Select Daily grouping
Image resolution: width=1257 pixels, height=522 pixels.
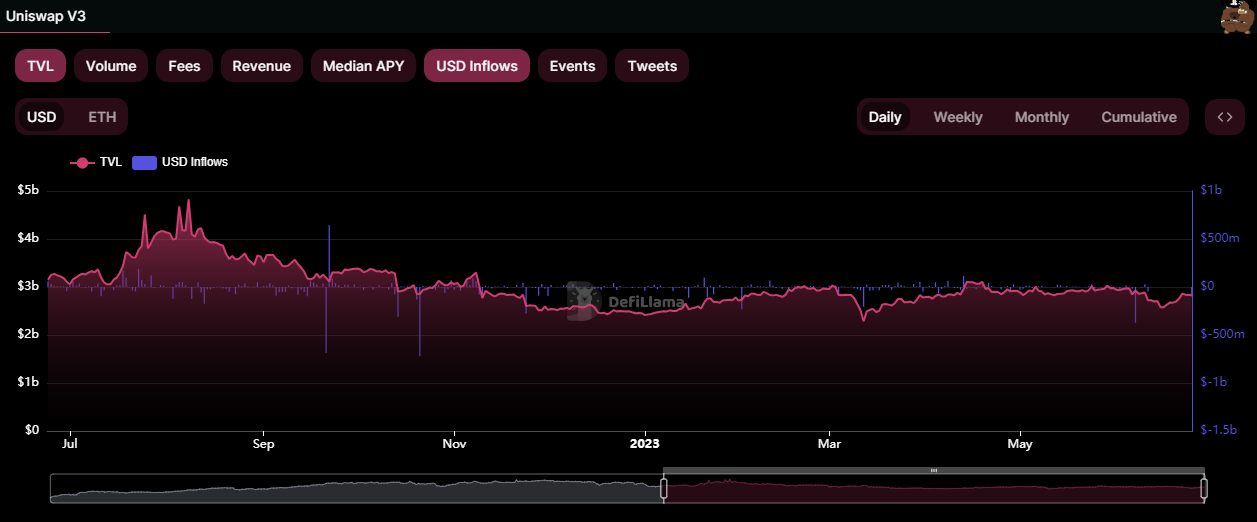885,117
